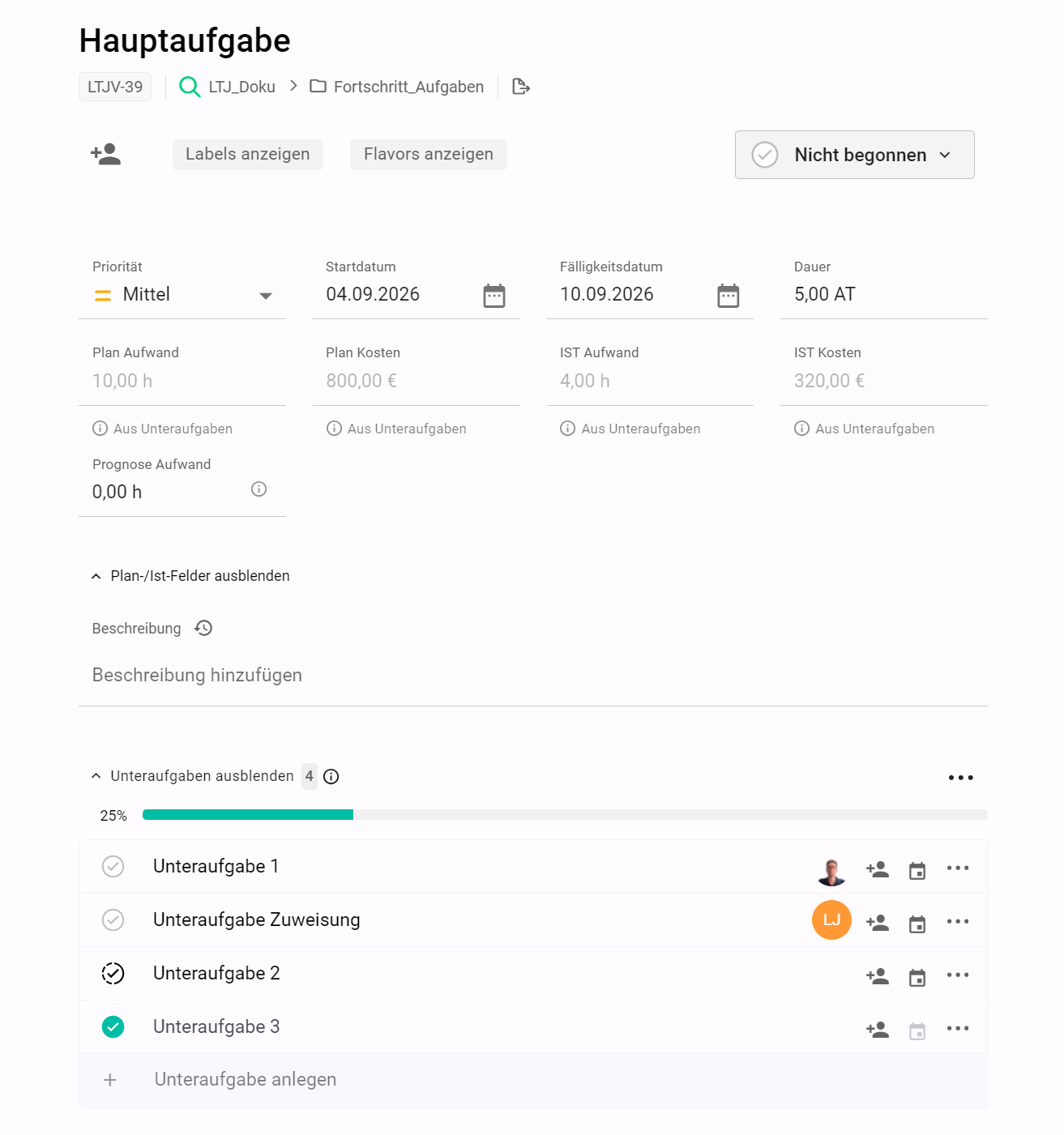Collapse Plan-/Ist-Felder ausblenden section
This screenshot has width=1064, height=1135.
point(190,576)
